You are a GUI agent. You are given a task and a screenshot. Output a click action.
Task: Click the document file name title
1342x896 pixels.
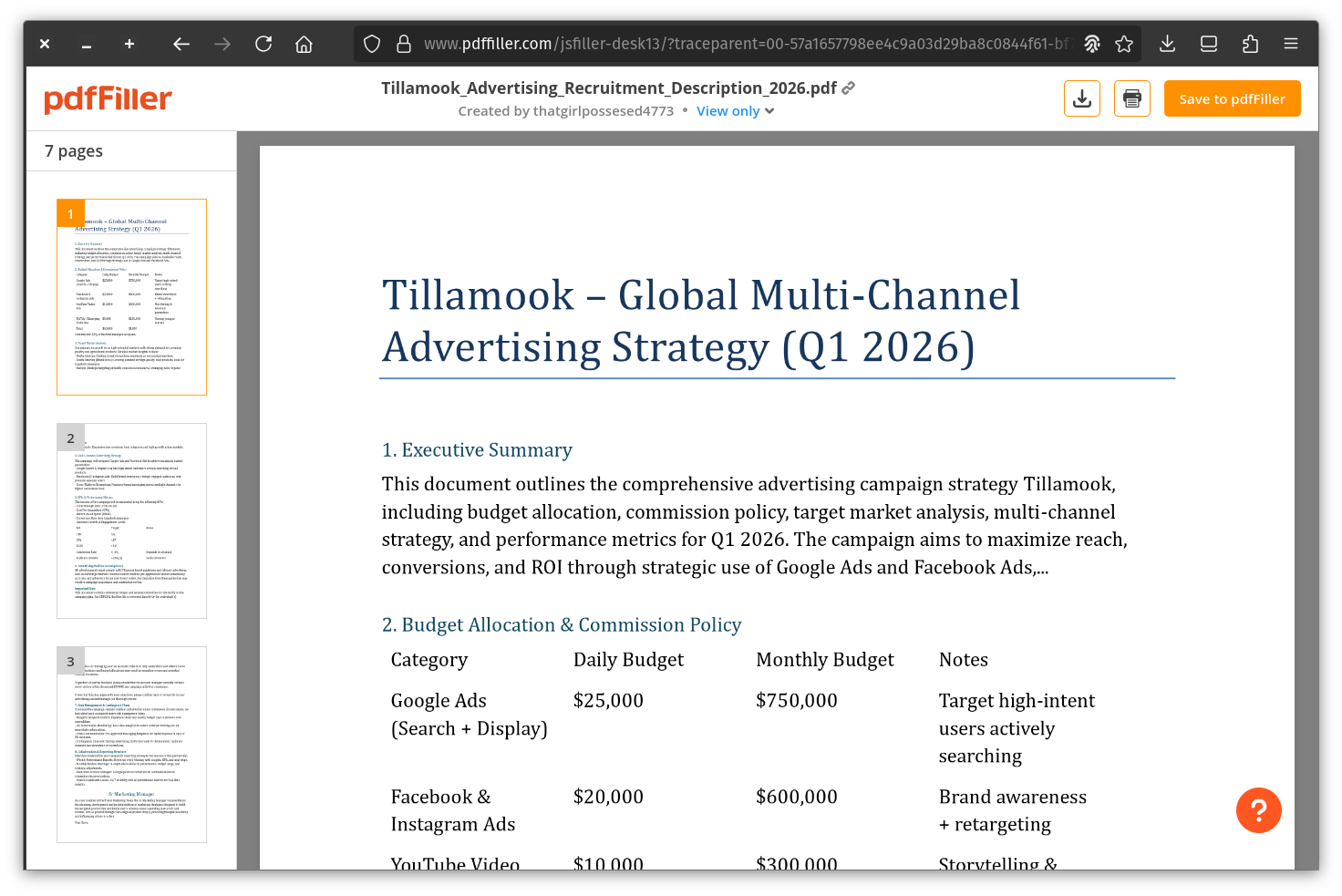609,88
